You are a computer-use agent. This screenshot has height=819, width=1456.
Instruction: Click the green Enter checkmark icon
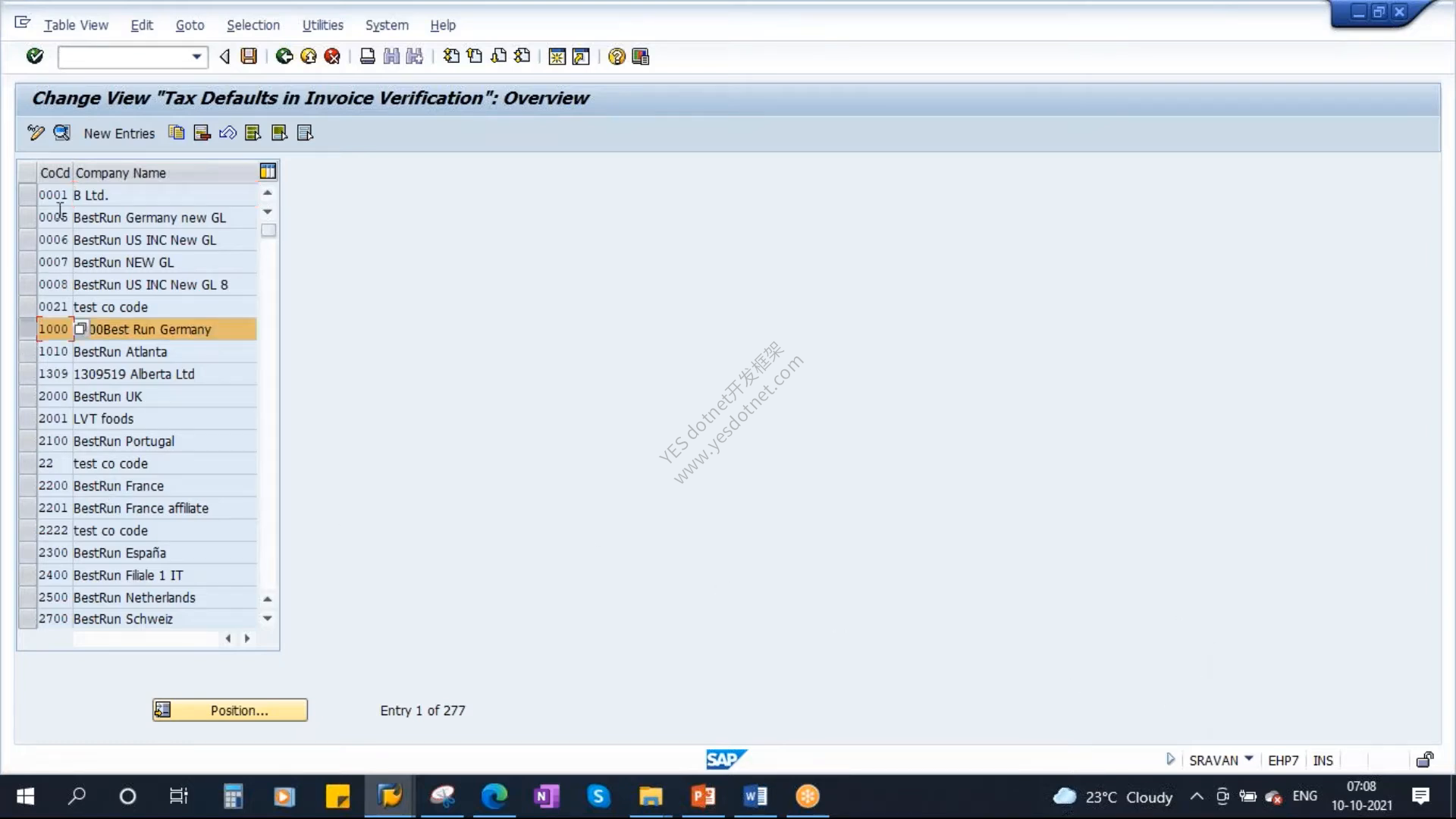[35, 56]
